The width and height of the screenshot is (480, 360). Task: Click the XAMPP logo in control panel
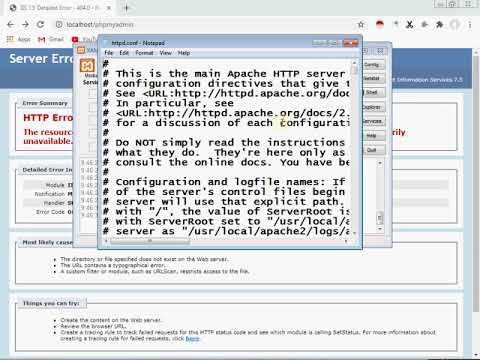pyautogui.click(x=87, y=66)
